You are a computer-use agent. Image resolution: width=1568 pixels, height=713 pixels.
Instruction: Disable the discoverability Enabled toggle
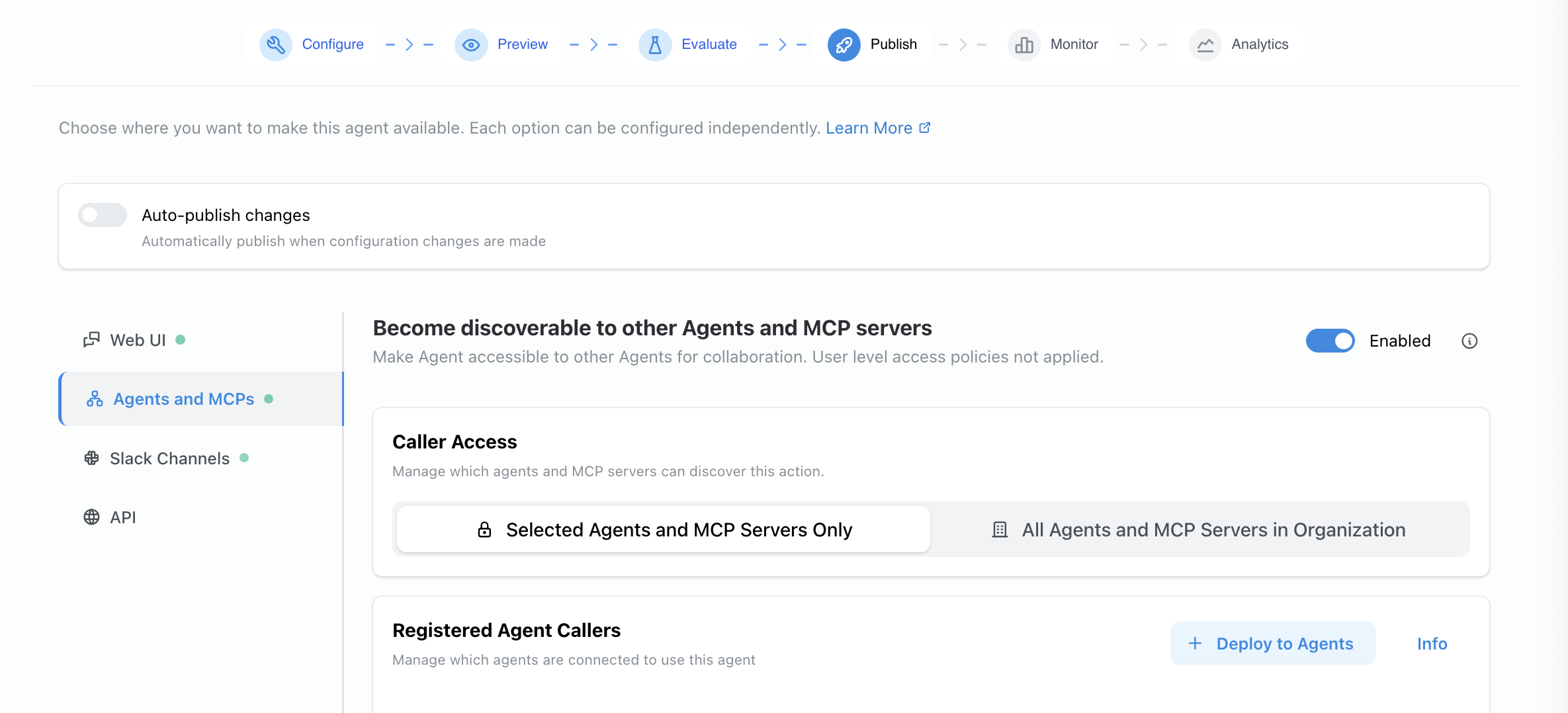click(1330, 341)
